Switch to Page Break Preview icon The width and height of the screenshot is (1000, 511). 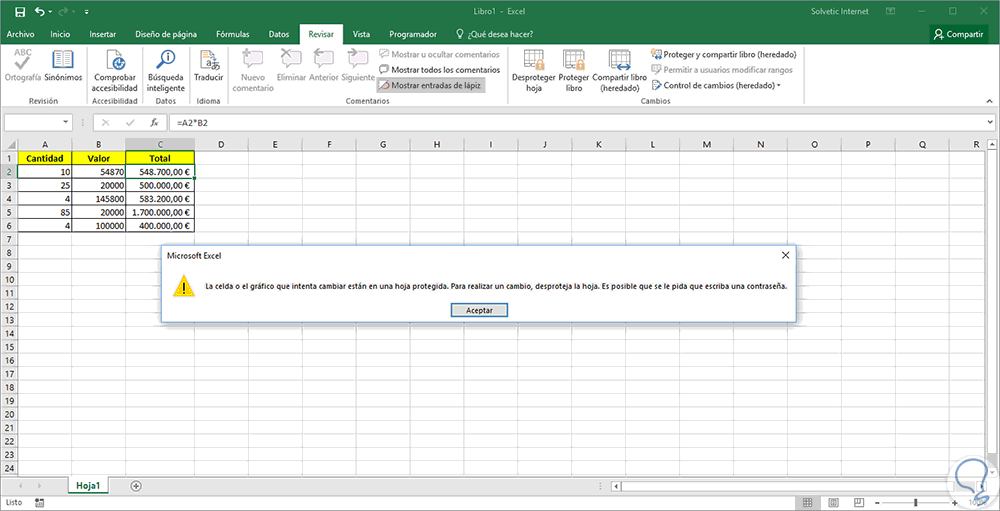(x=860, y=503)
